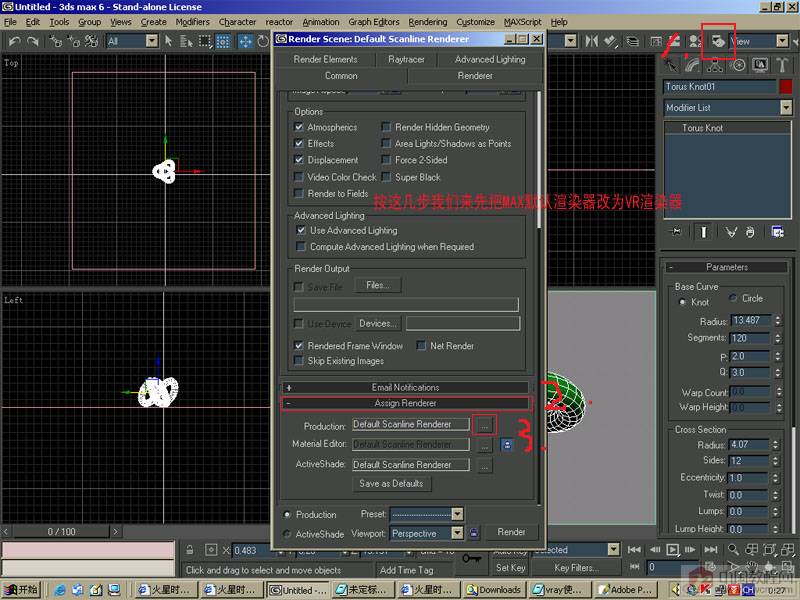Activate the Unlink Selection tool
Image resolution: width=800 pixels, height=600 pixels.
[73, 41]
